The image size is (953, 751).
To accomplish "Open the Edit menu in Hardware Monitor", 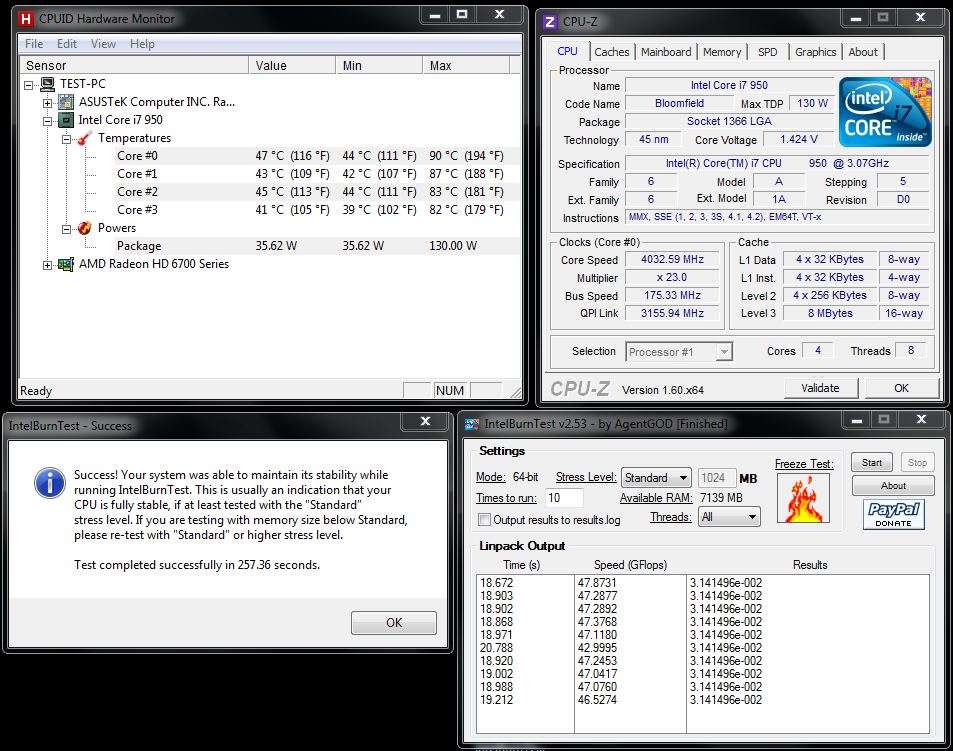I will pos(67,44).
